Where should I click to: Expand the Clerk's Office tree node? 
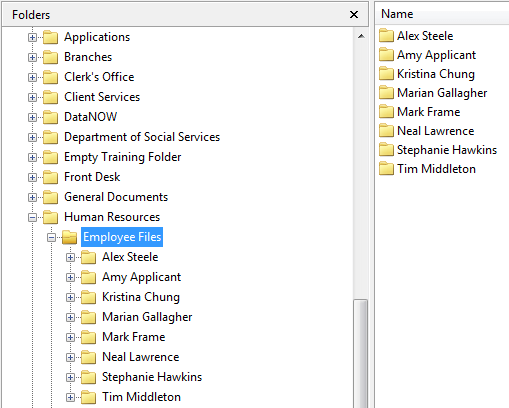pos(32,77)
